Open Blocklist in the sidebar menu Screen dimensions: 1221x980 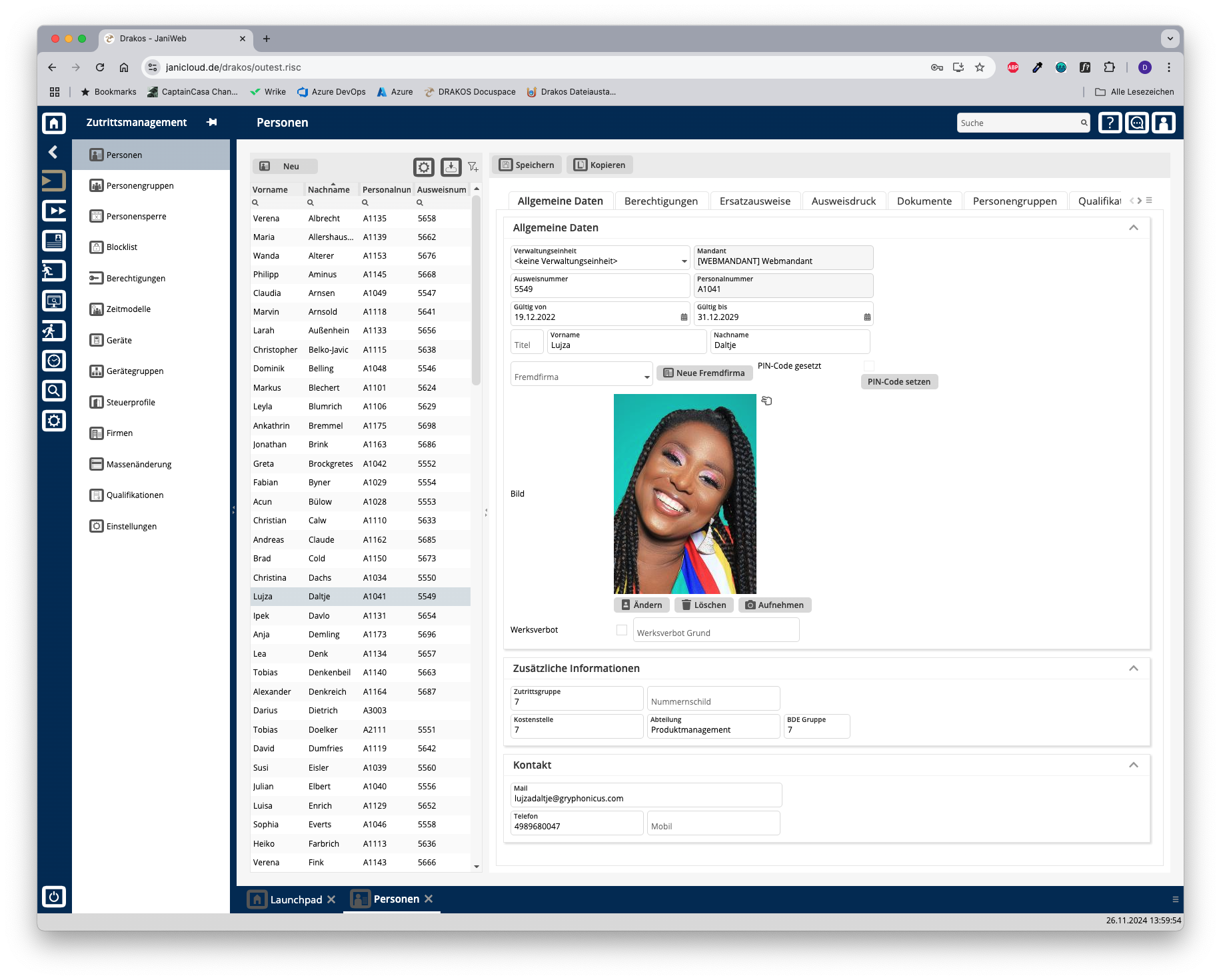click(151, 247)
